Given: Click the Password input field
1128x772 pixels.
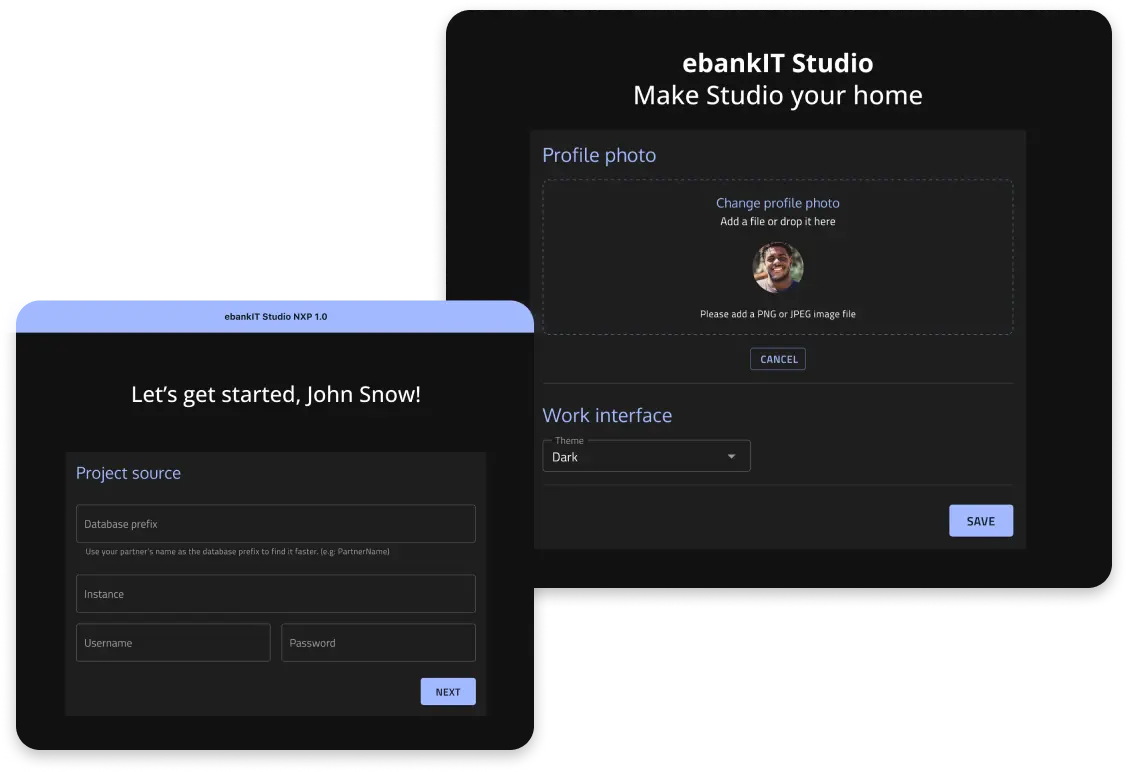Looking at the screenshot, I should tap(378, 642).
